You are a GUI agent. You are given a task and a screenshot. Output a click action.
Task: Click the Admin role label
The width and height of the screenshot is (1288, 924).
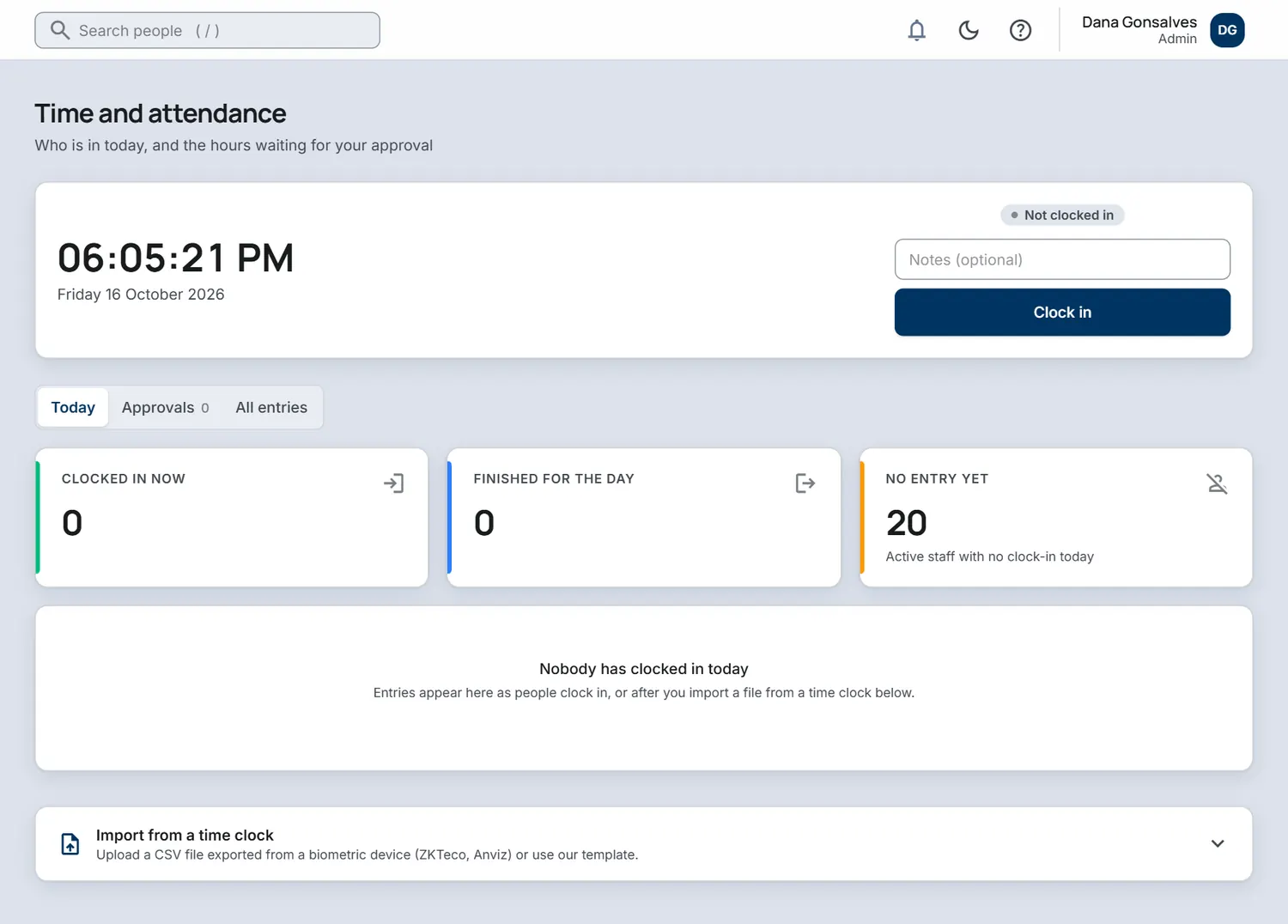pos(1177,39)
